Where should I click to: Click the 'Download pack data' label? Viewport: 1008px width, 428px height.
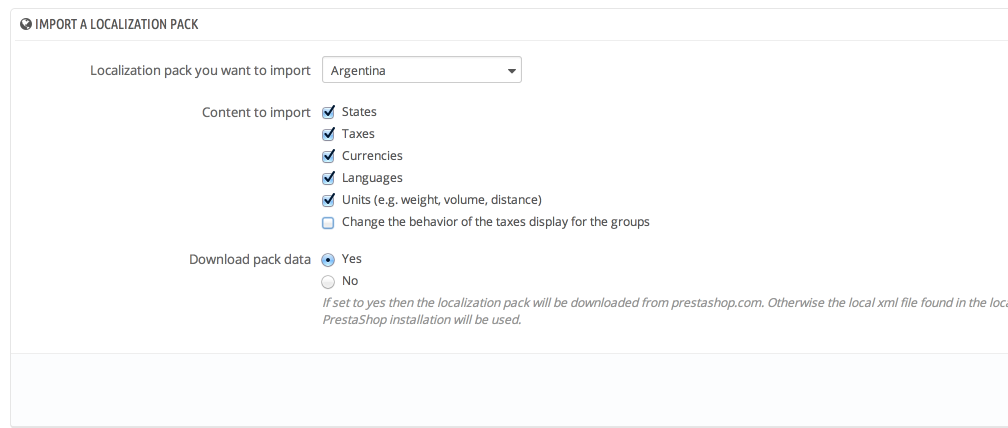click(249, 259)
